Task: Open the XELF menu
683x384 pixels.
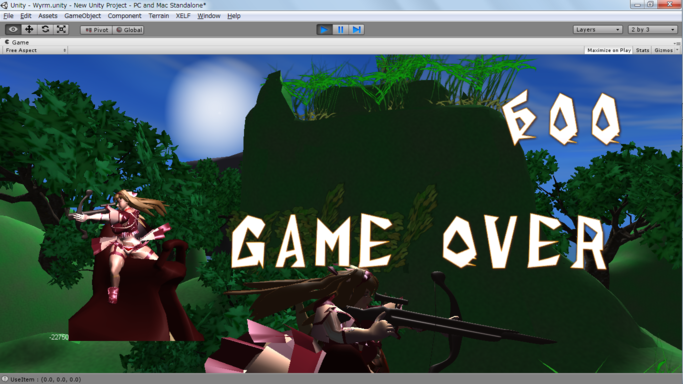Action: tap(183, 16)
